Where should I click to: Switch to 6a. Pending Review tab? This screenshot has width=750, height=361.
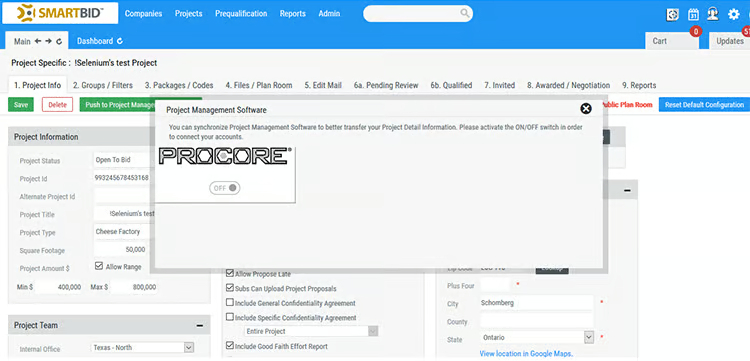[x=386, y=85]
